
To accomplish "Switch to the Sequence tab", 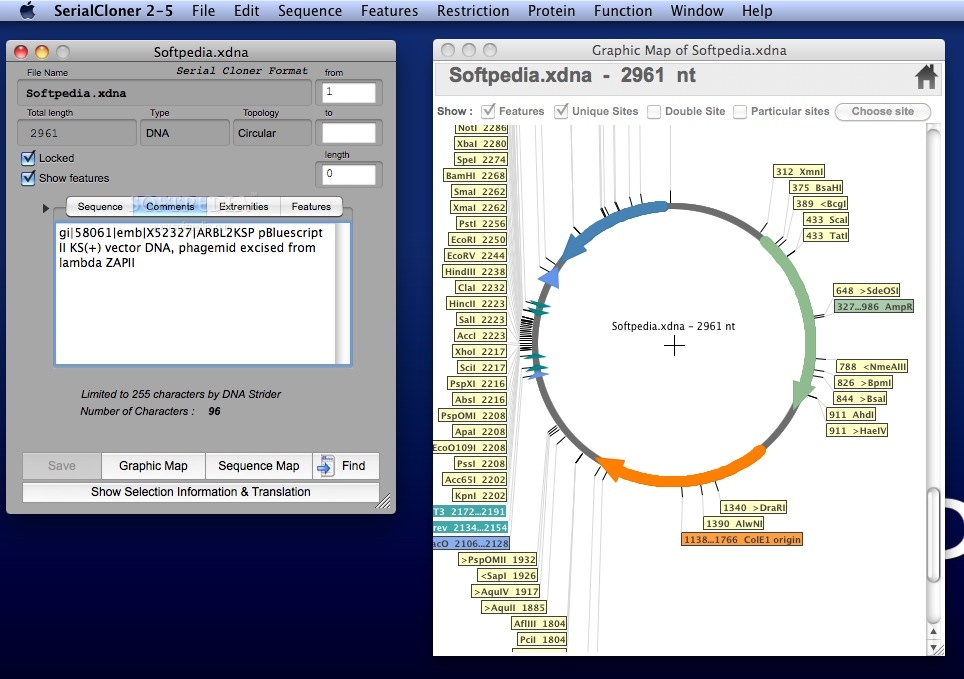I will [100, 207].
